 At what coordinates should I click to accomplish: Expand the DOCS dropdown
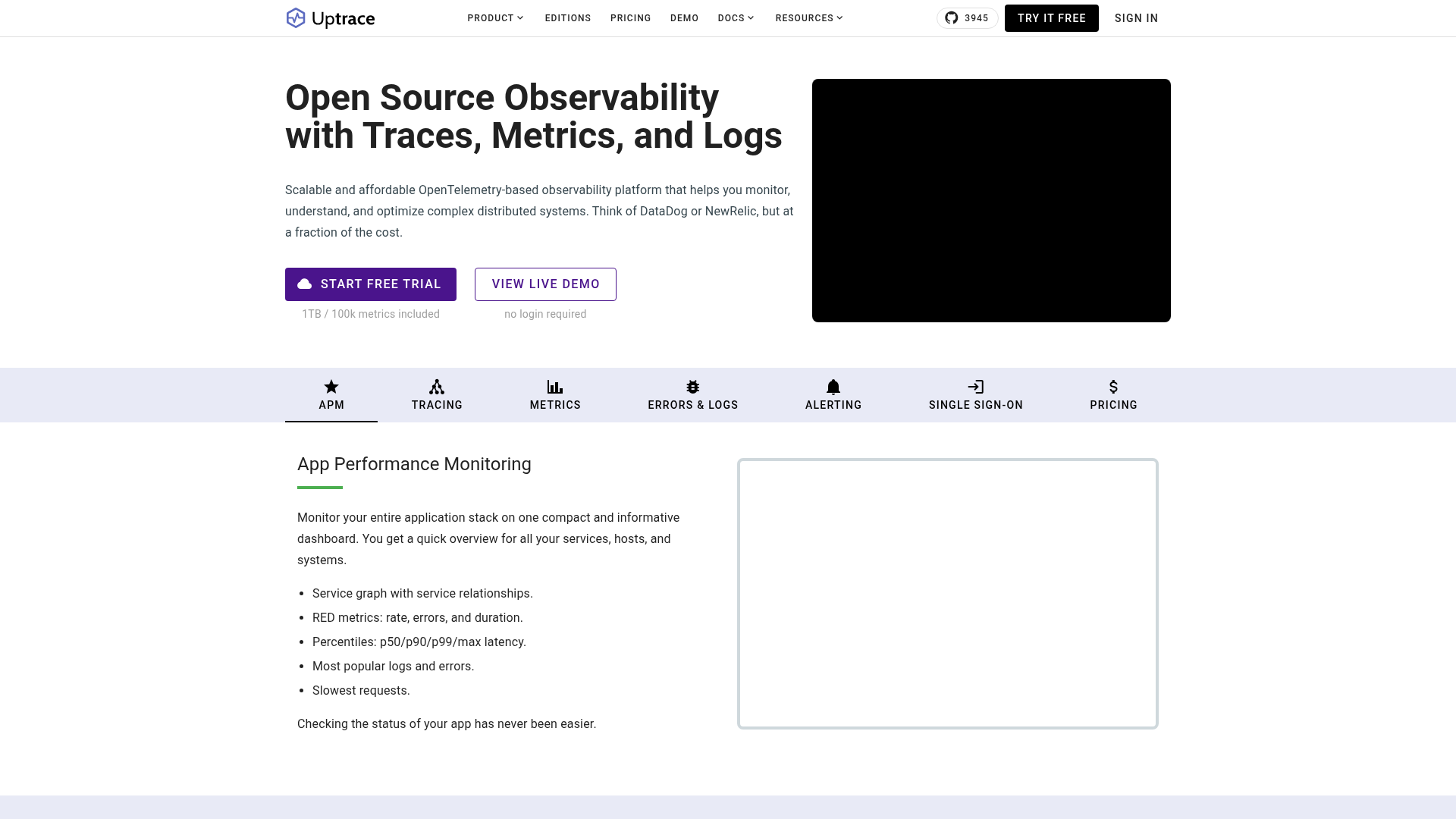[x=735, y=17]
